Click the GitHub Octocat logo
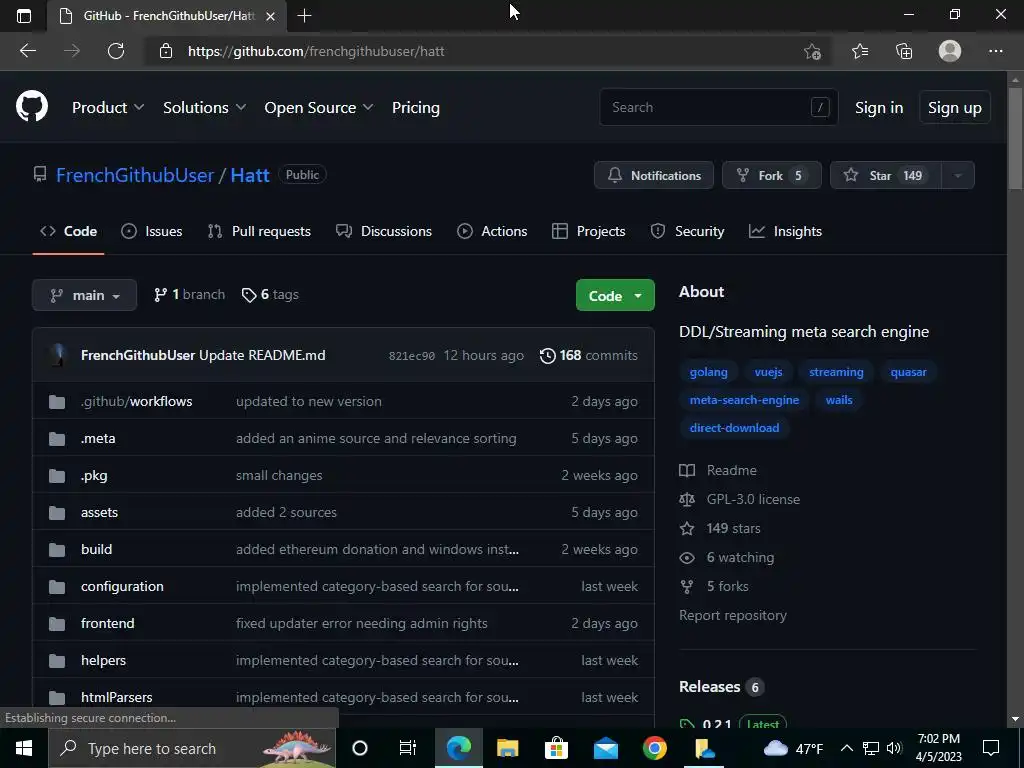The height and width of the screenshot is (768, 1024). point(32,106)
